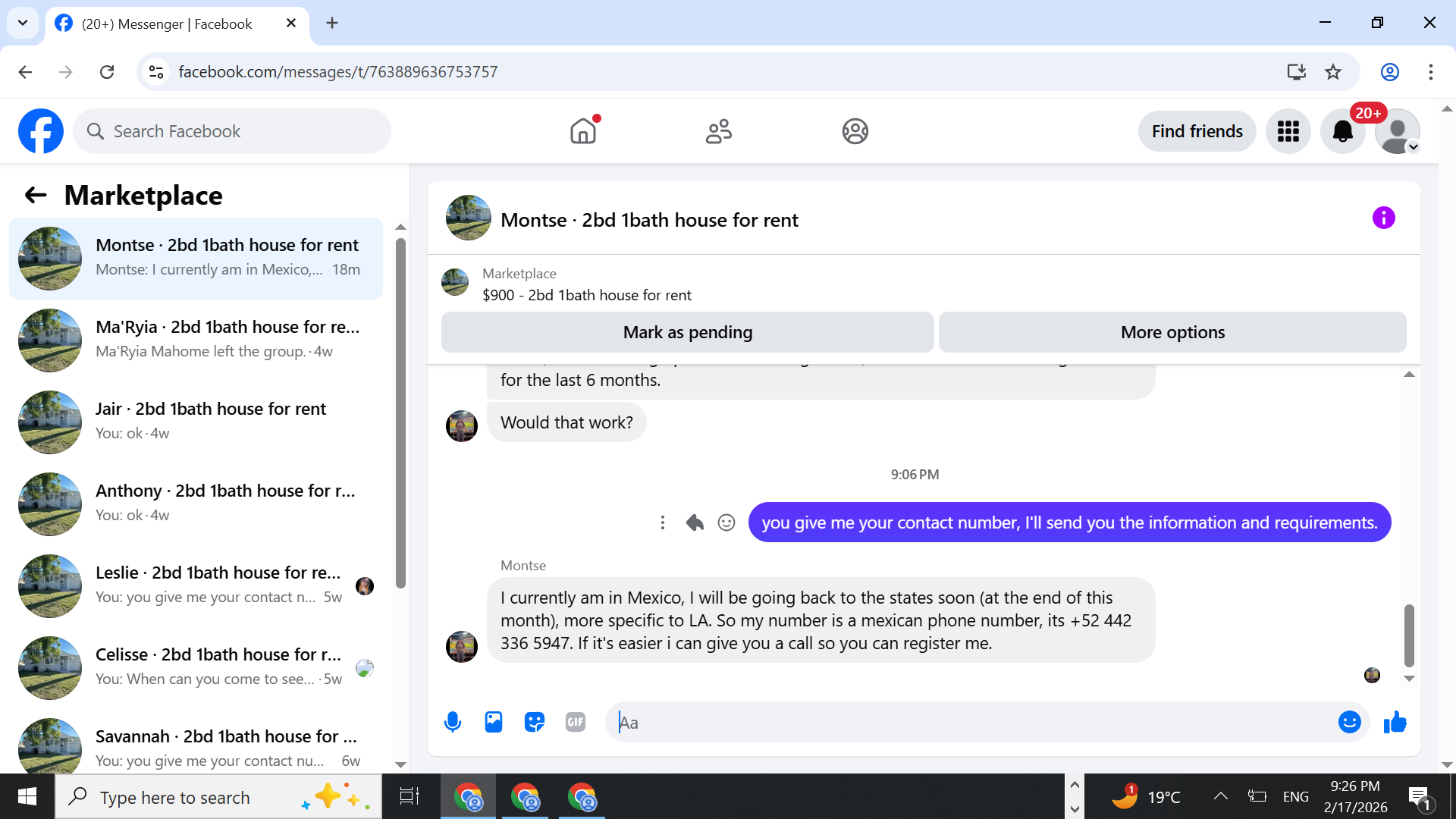Attach a photo using the image icon

494,722
